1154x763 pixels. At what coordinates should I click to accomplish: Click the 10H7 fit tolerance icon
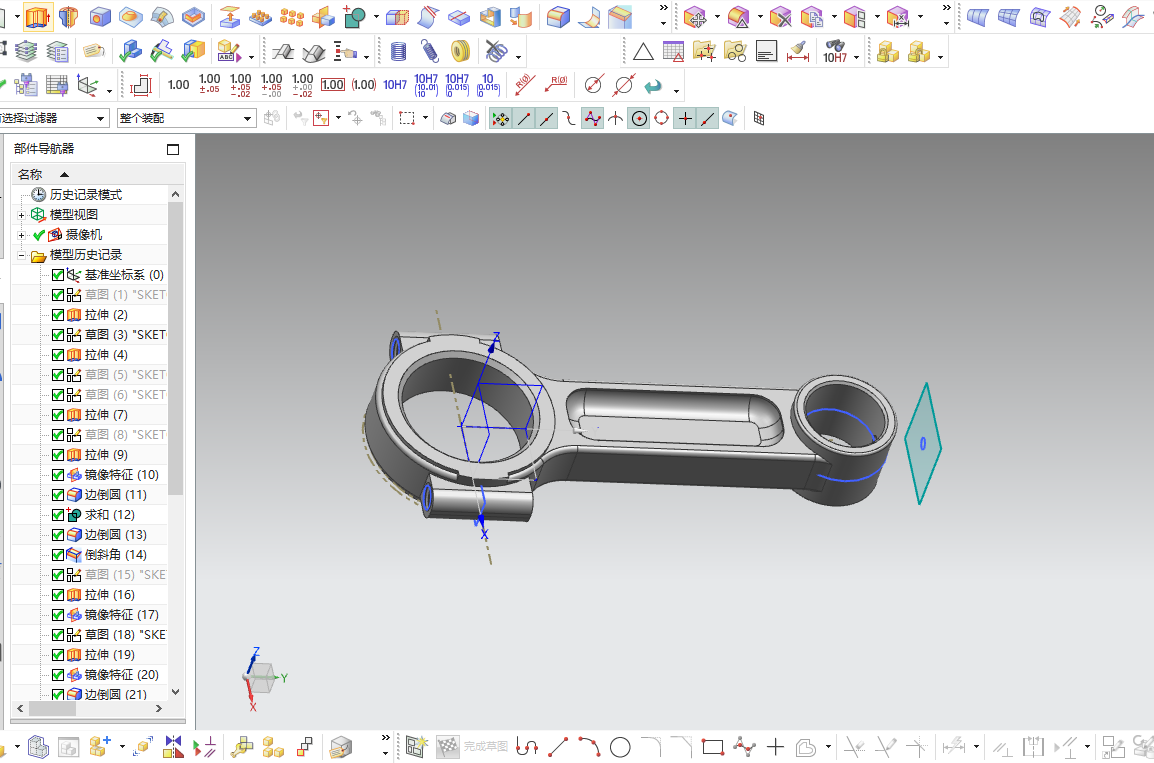pyautogui.click(x=395, y=85)
